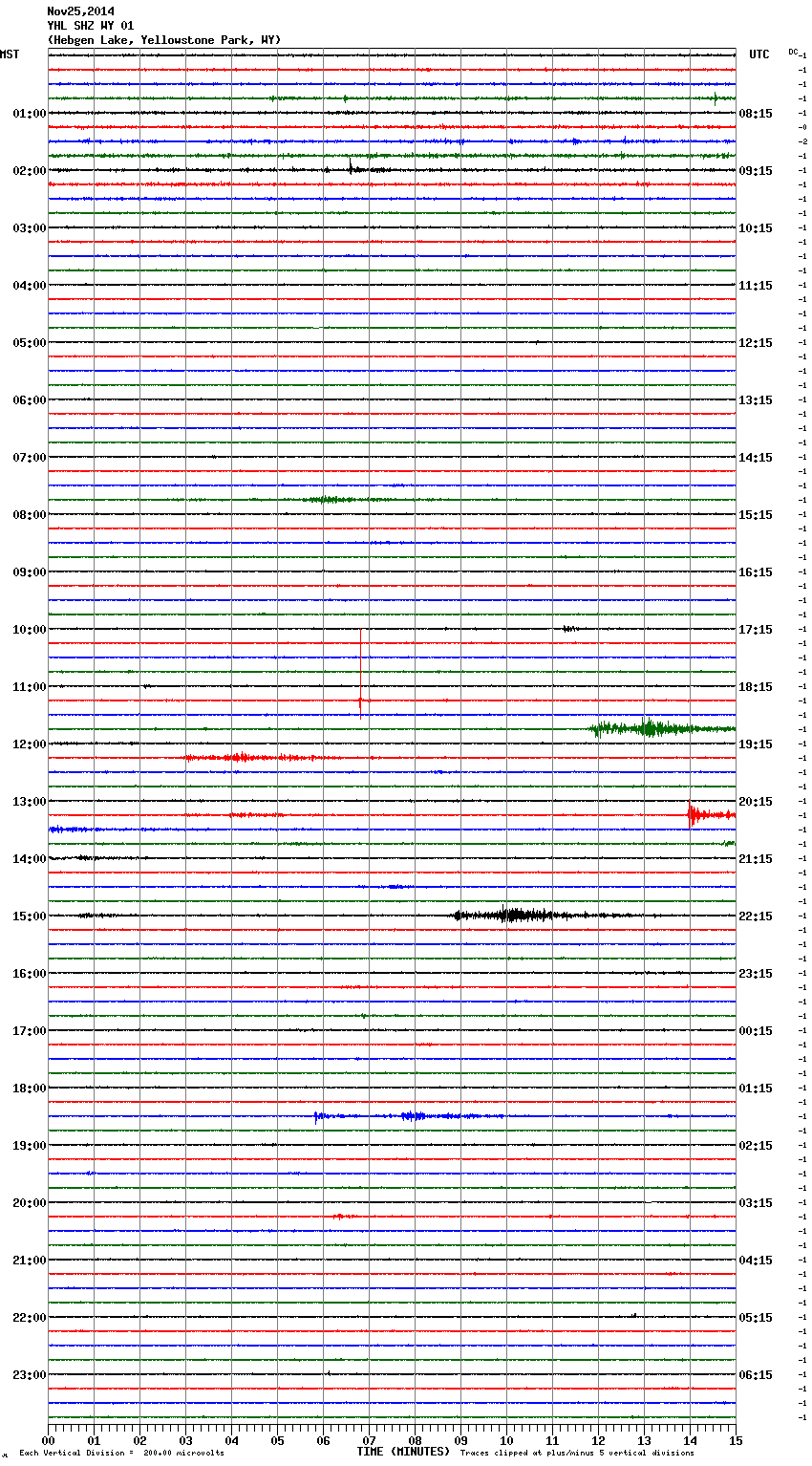Image resolution: width=812 pixels, height=1466 pixels.
Task: Click the 03:00 MST row label
Action: point(29,228)
